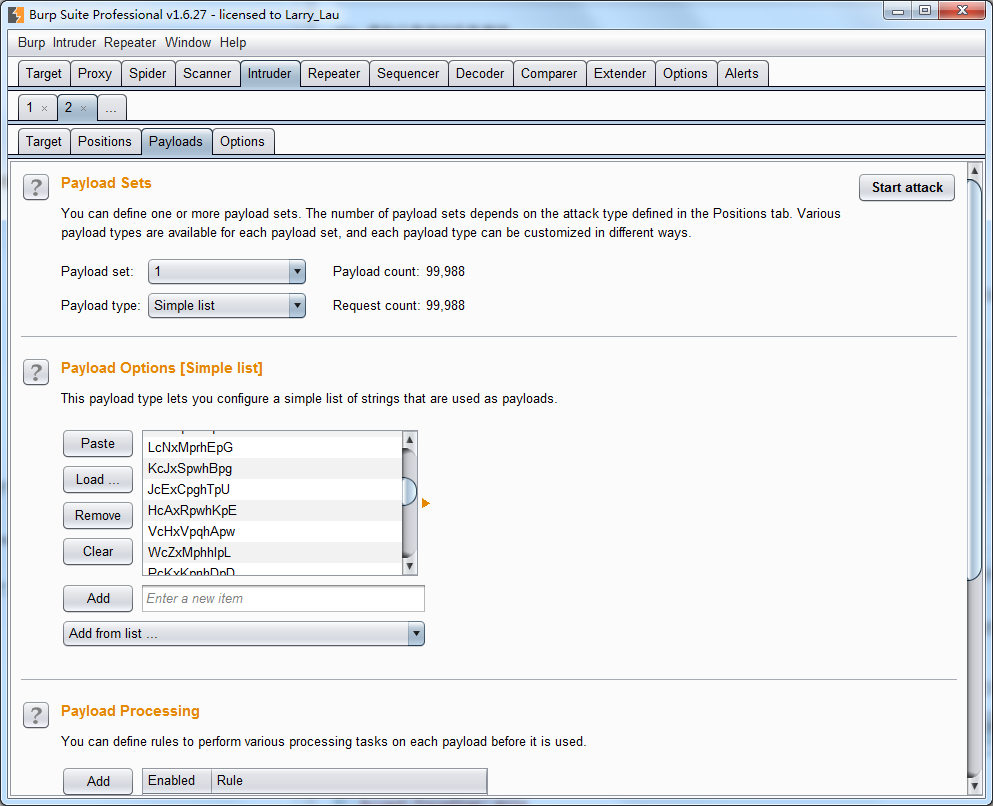
Task: Open the Payload Processing help icon
Action: pos(35,715)
